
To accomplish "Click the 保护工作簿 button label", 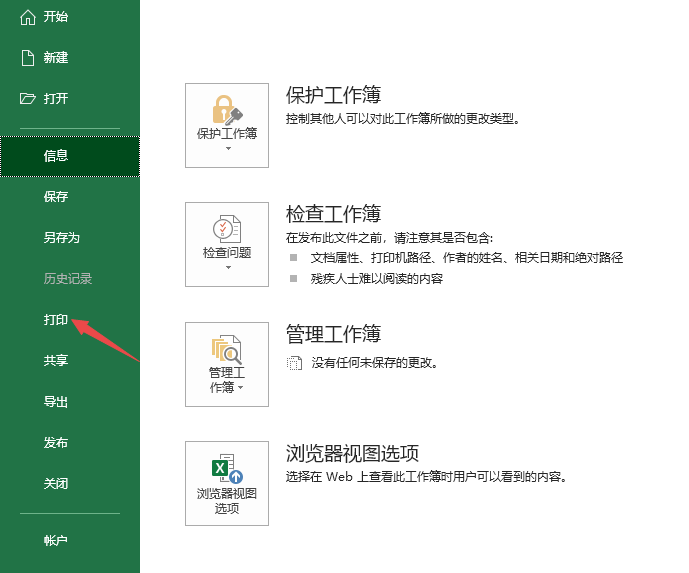I will point(227,134).
